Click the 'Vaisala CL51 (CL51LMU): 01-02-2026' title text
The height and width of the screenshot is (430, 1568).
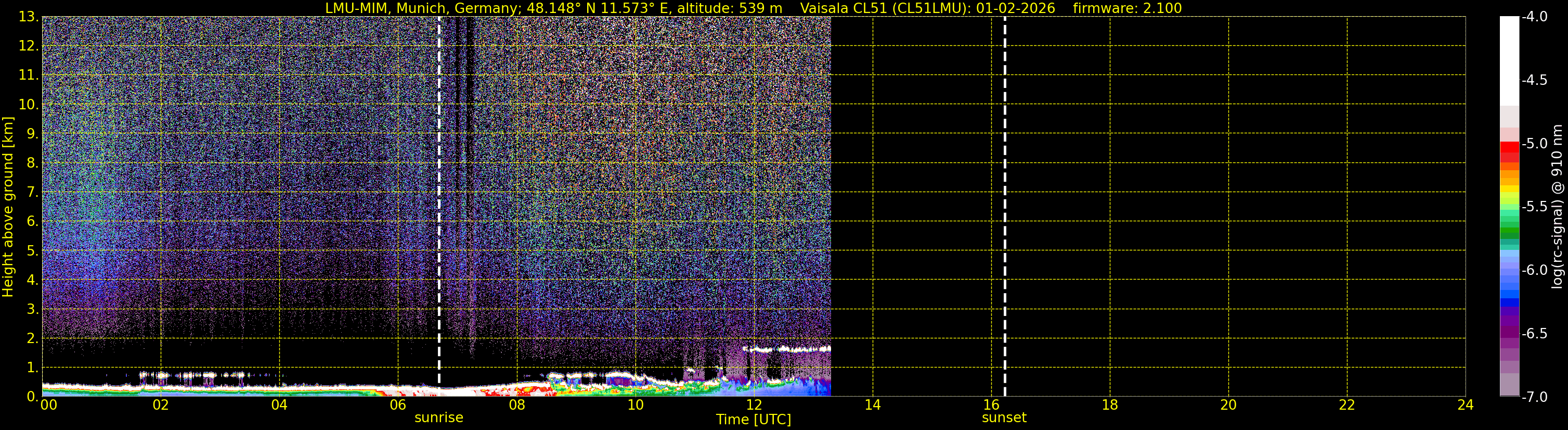[928, 8]
